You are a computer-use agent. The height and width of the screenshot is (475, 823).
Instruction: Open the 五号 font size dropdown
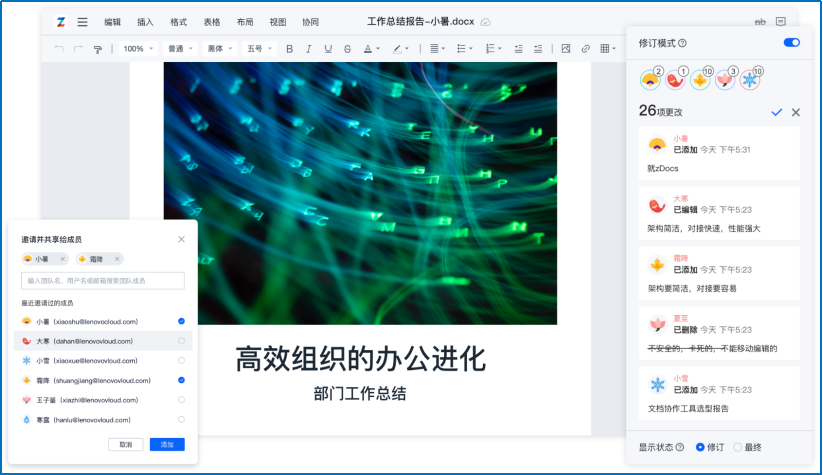coord(259,49)
